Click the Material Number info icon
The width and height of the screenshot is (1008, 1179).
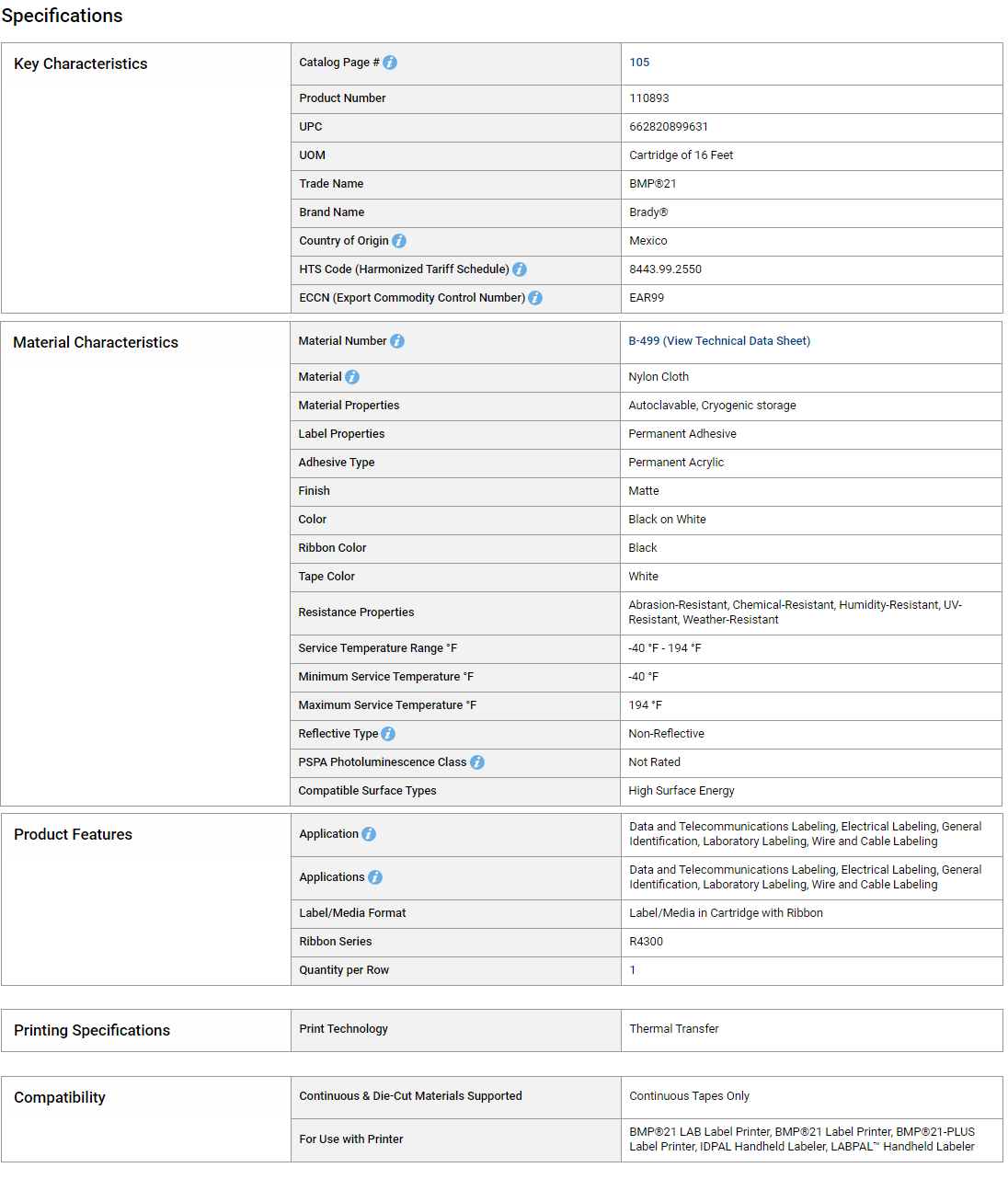397,341
